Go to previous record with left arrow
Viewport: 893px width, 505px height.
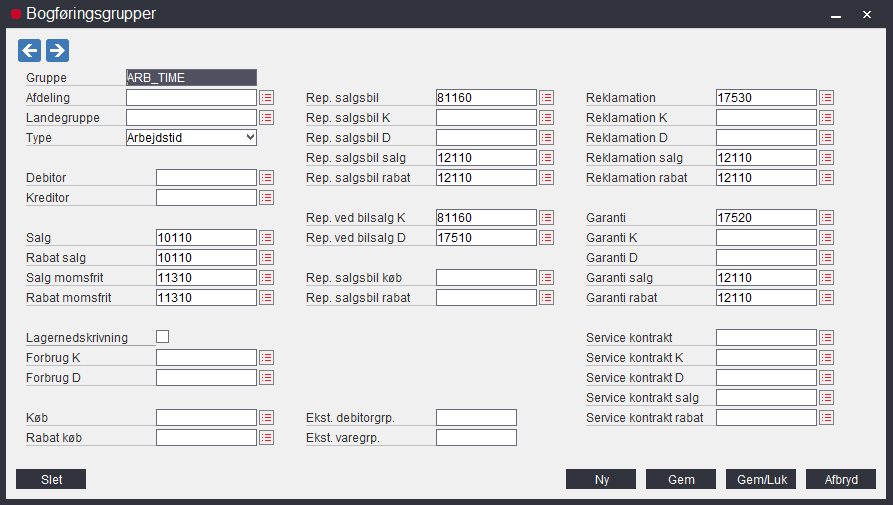point(30,51)
